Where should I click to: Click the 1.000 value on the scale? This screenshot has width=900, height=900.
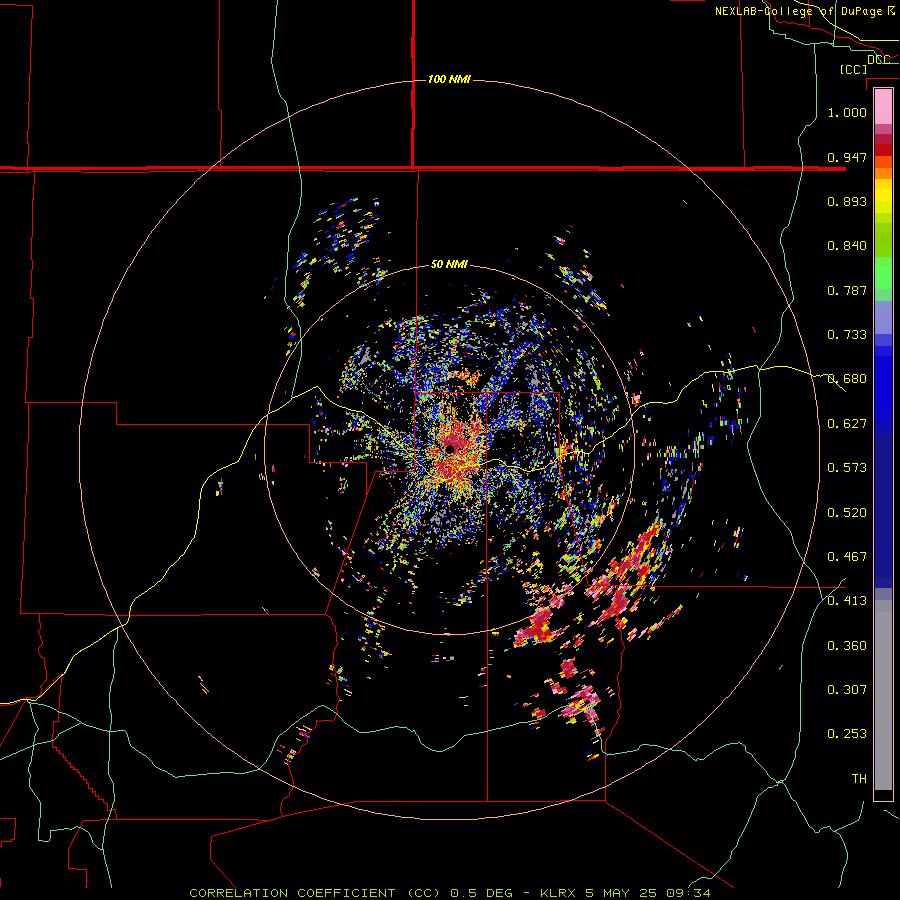coord(847,112)
